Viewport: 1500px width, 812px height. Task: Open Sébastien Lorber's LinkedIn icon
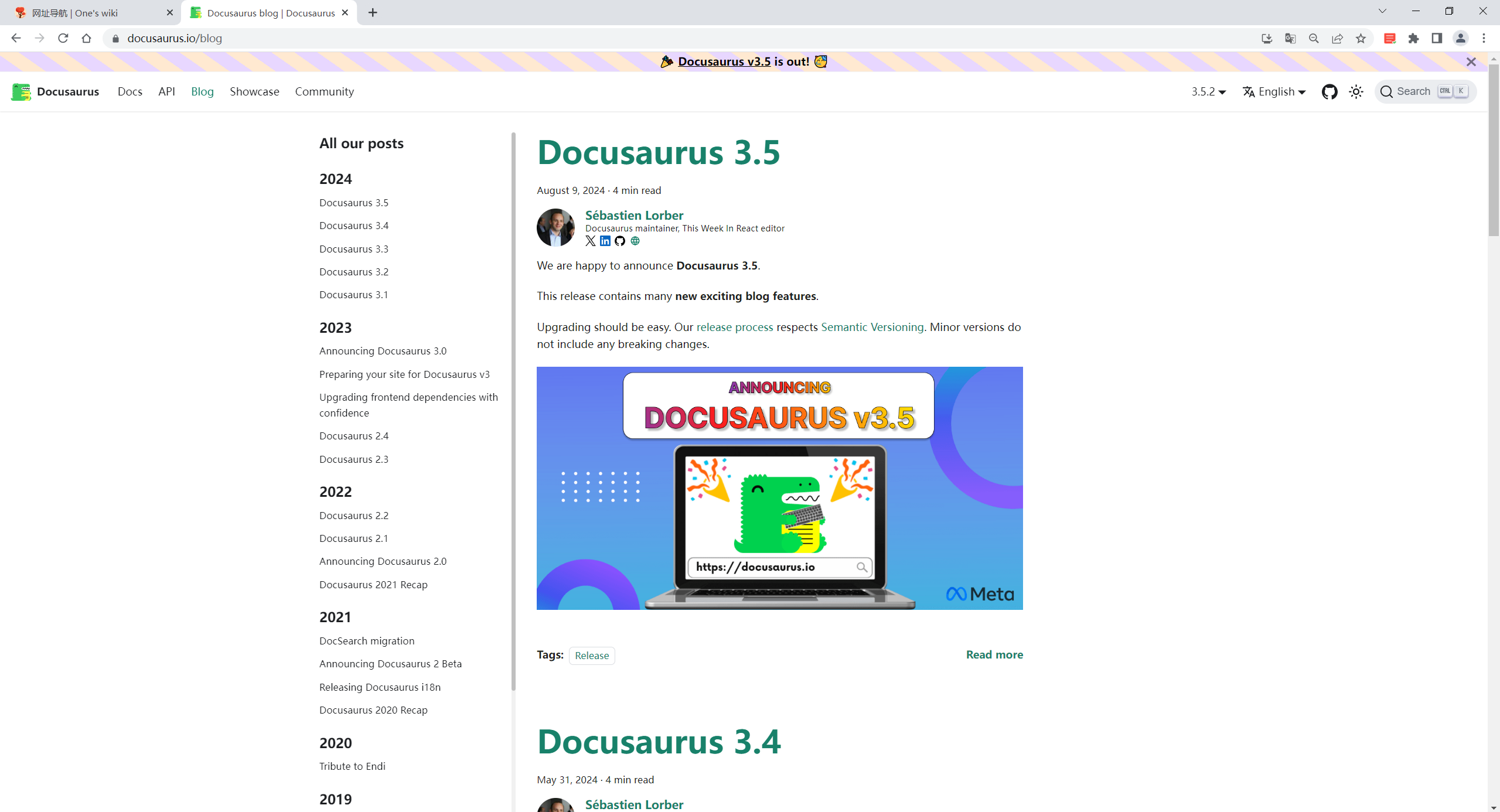click(x=605, y=241)
